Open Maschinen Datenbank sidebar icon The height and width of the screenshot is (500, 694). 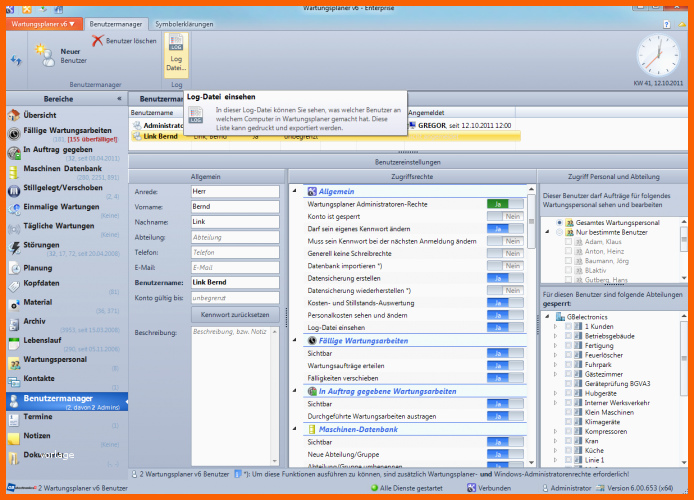point(14,172)
